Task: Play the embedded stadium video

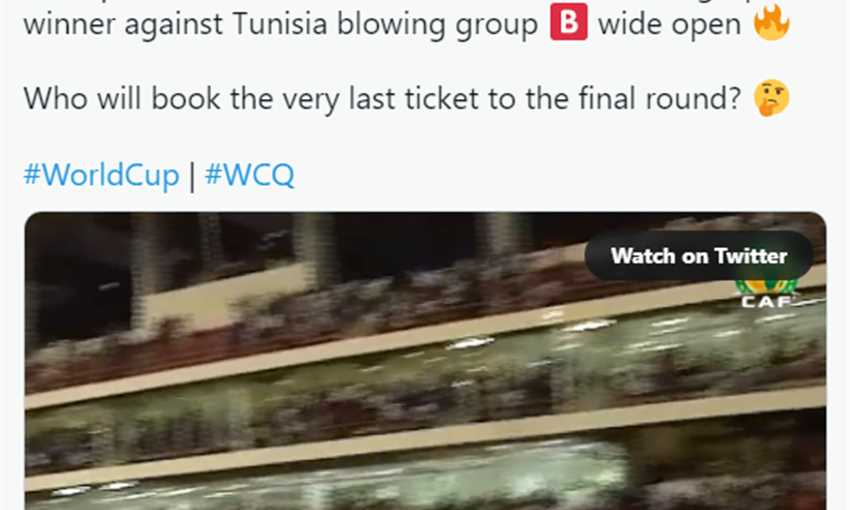Action: tap(426, 361)
